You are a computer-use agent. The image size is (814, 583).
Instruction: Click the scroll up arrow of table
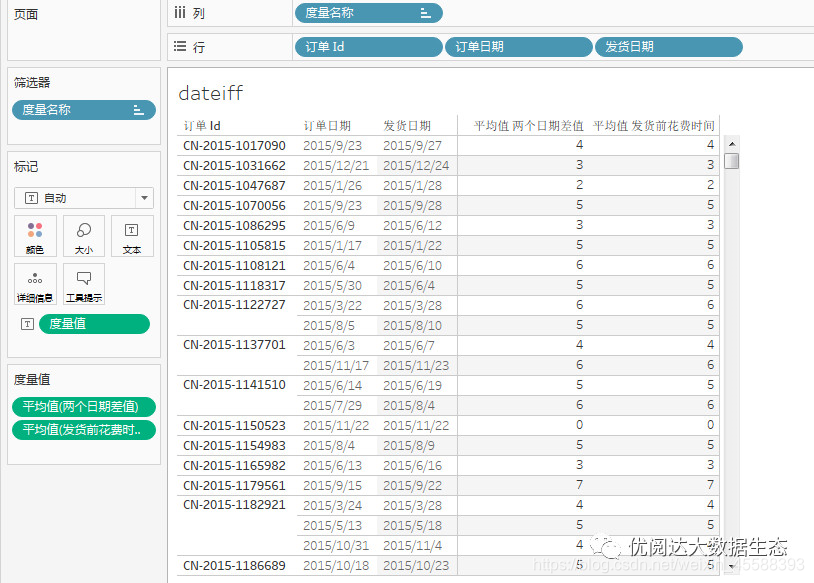(x=731, y=144)
